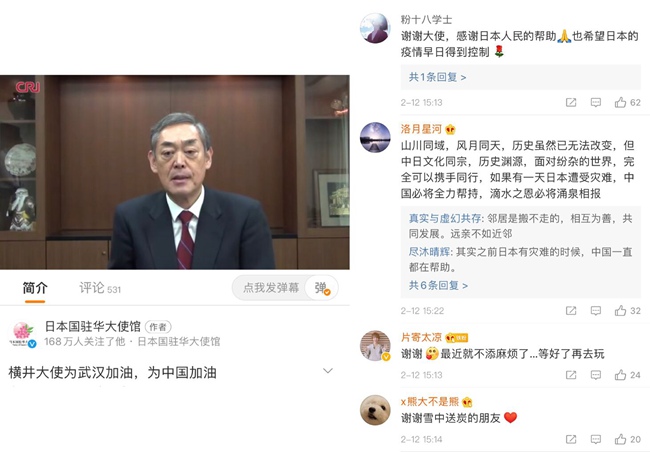
Task: Share the comment by 片寄太凉
Action: point(571,375)
